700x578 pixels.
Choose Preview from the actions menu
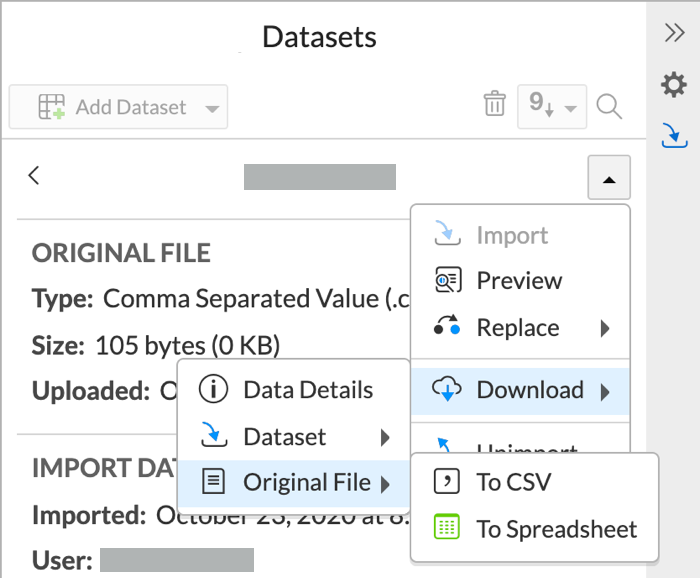[520, 281]
